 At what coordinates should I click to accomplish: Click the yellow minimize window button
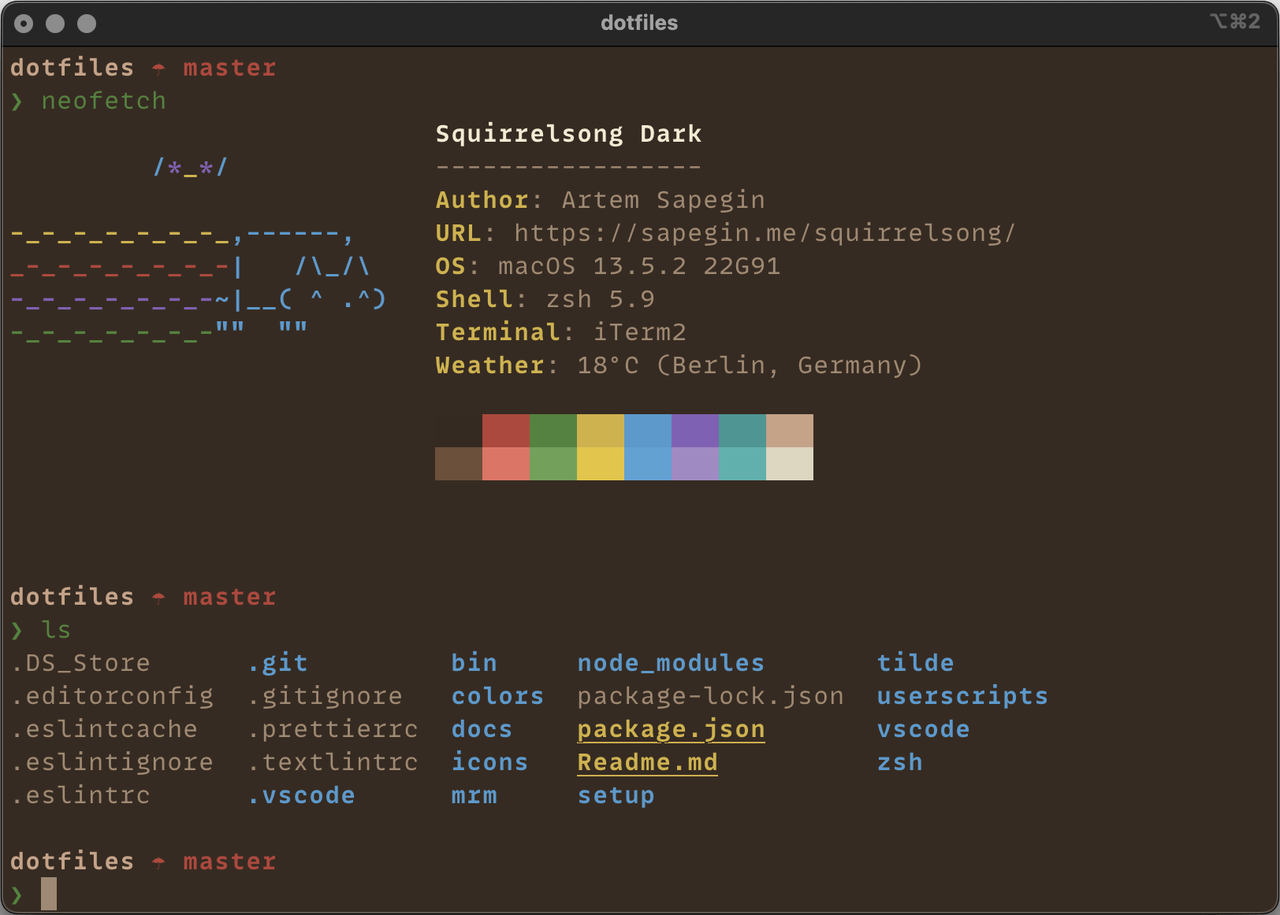click(56, 23)
